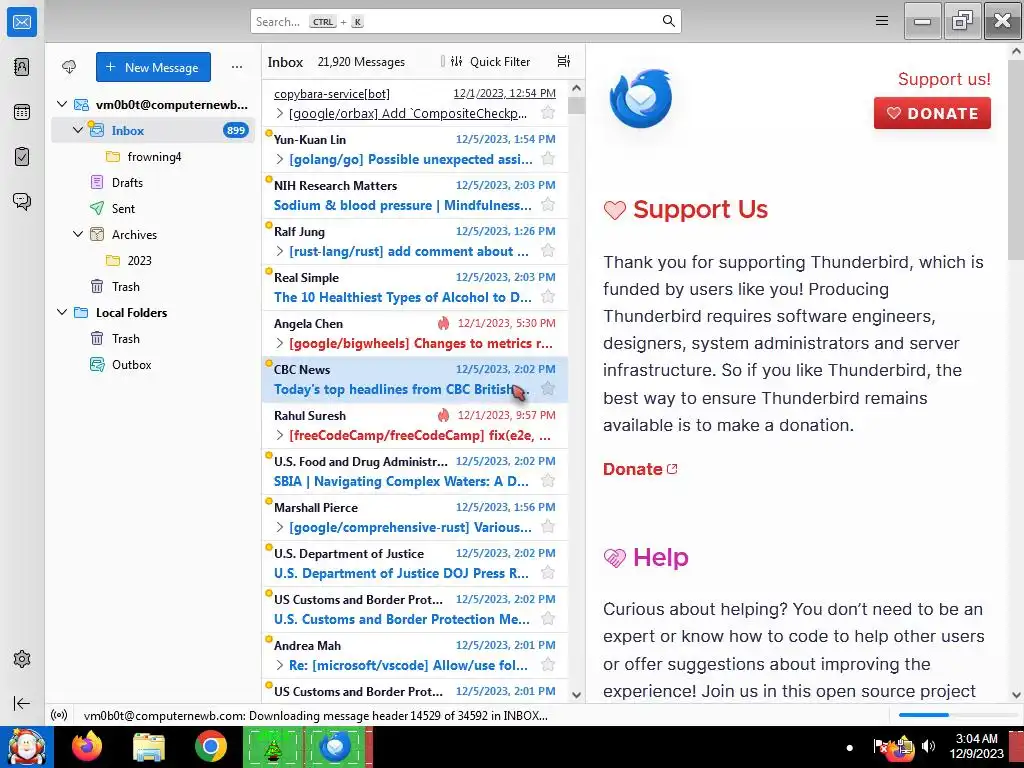Open the account Trash folder
This screenshot has height=768, width=1024.
(x=153, y=287)
